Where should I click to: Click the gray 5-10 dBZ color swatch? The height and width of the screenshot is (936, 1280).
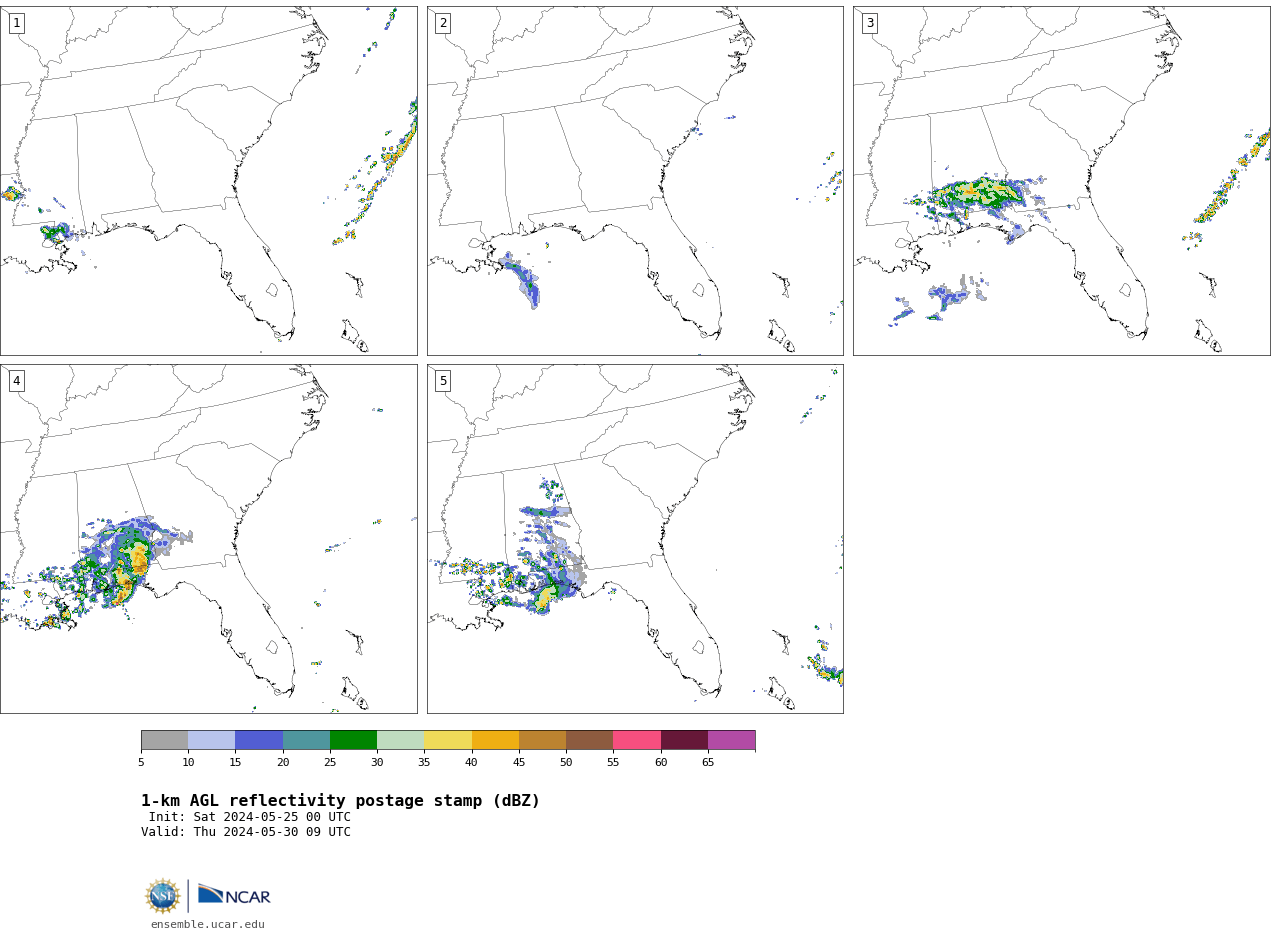point(164,740)
